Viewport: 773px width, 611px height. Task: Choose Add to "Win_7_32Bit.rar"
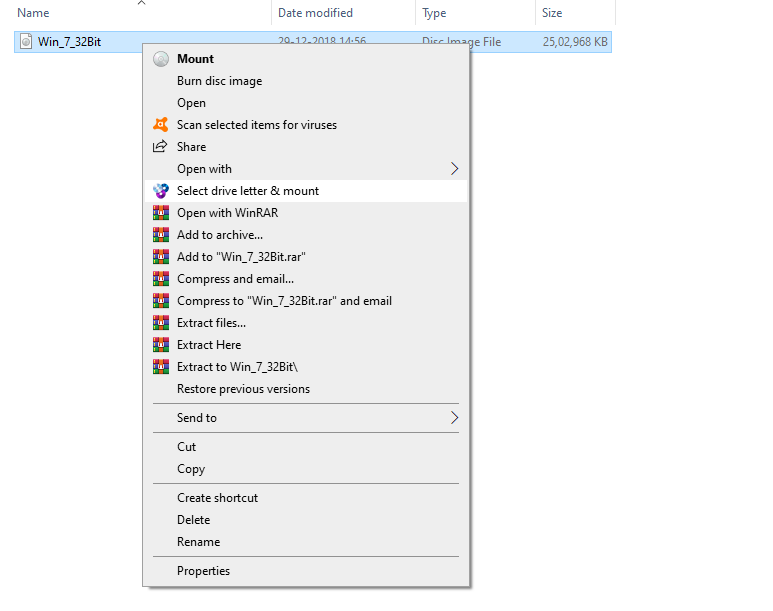[306, 256]
